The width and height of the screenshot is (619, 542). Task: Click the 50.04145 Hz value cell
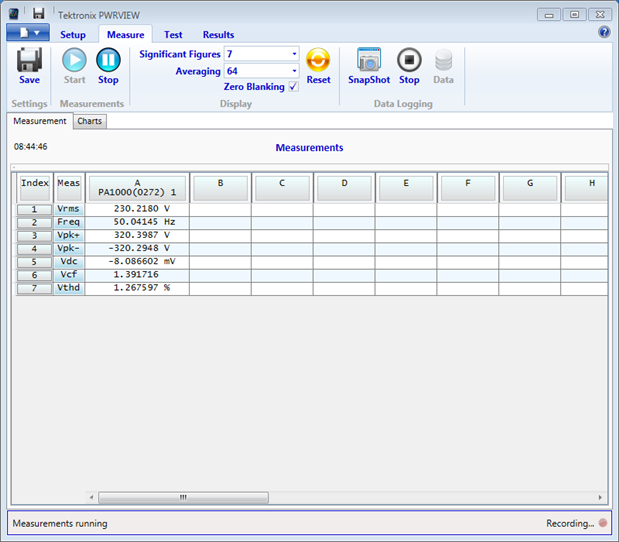click(137, 222)
